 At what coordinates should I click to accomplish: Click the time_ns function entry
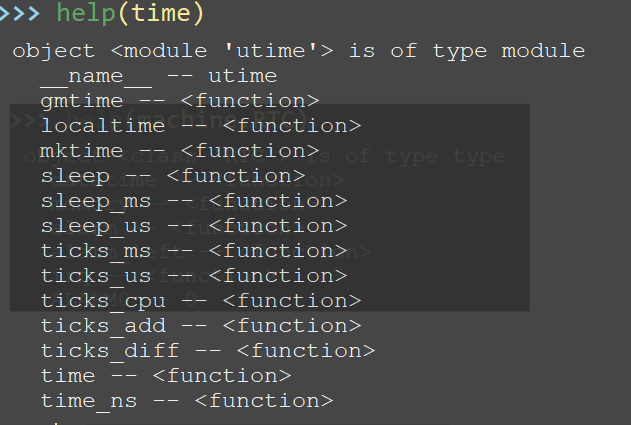click(187, 401)
